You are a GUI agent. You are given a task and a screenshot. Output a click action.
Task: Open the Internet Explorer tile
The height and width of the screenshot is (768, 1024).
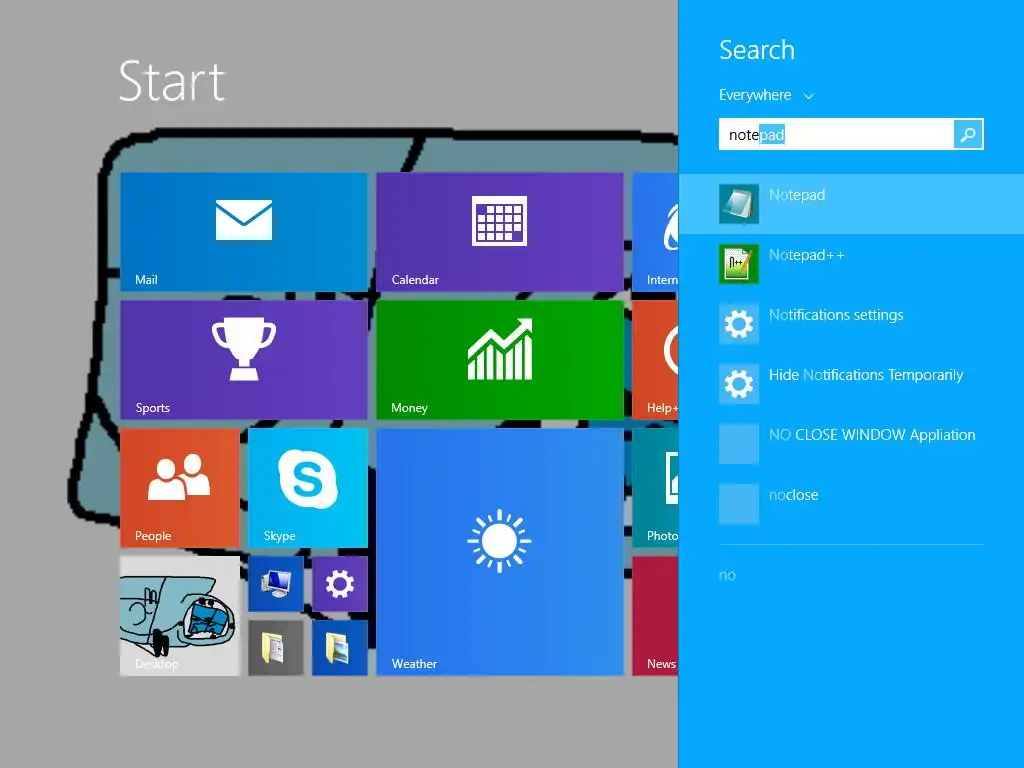[655, 231]
